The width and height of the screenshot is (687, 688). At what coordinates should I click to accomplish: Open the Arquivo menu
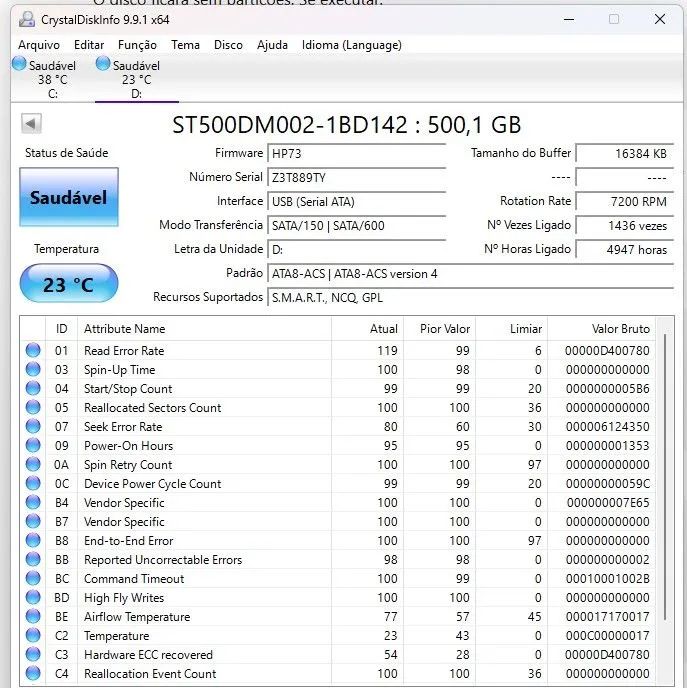[39, 45]
